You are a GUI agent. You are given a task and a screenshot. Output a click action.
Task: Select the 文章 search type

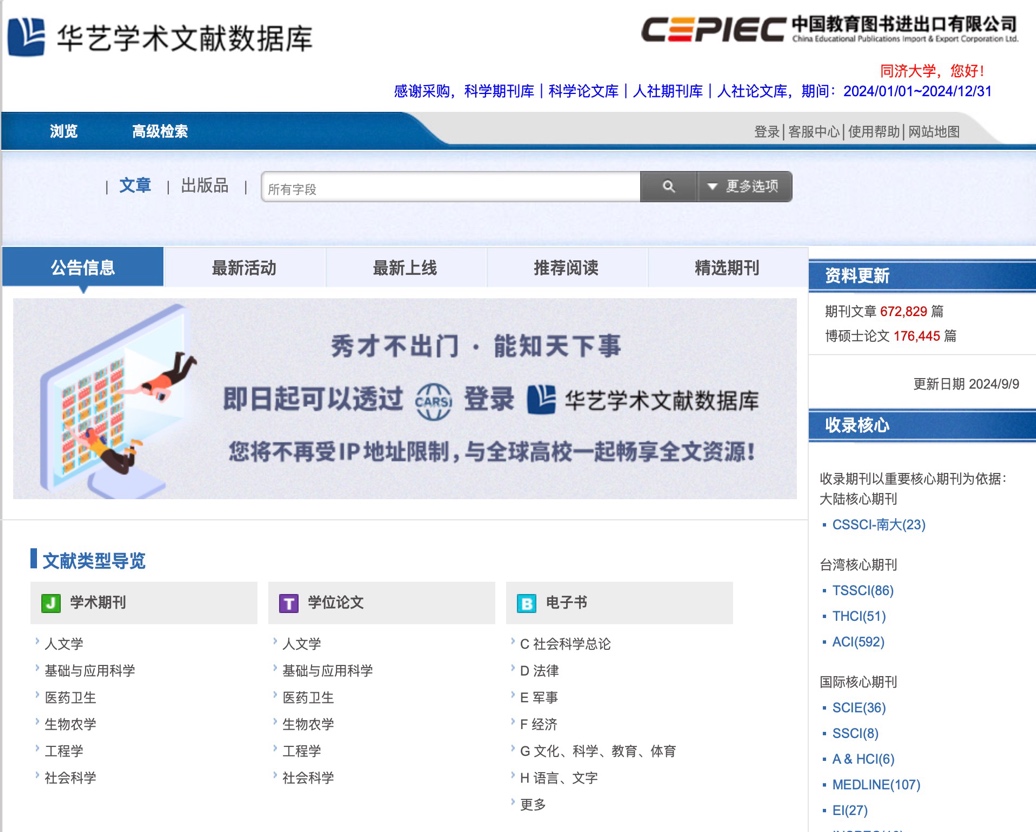tap(135, 186)
